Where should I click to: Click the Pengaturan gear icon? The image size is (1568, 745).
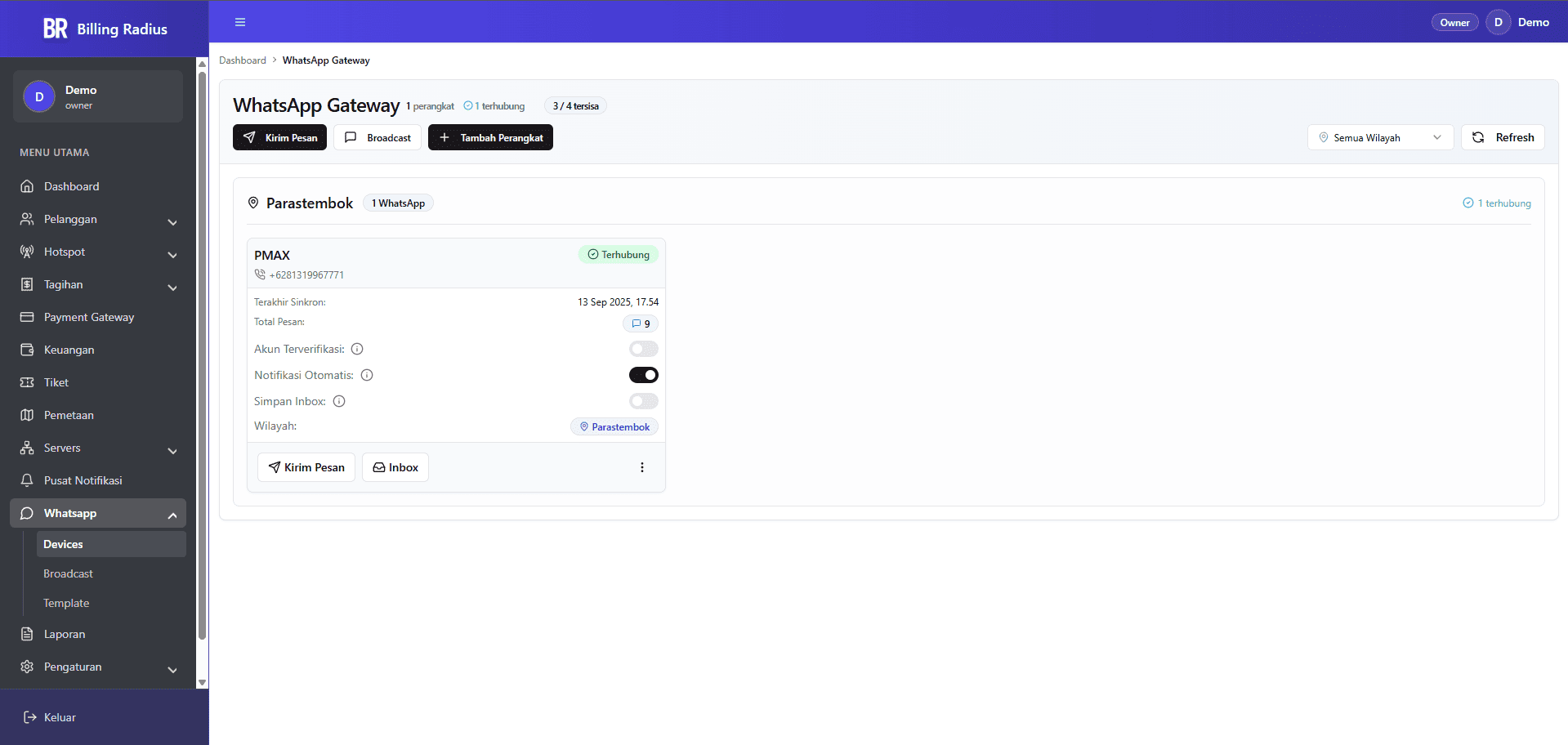pos(27,667)
